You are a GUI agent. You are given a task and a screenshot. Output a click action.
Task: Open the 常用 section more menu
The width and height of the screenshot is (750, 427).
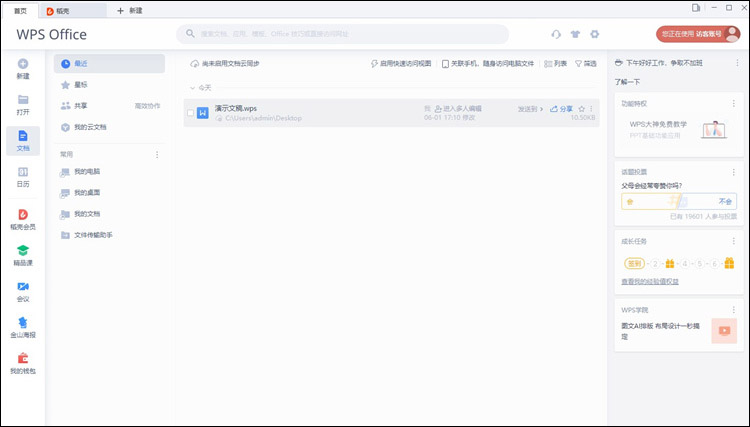point(157,154)
